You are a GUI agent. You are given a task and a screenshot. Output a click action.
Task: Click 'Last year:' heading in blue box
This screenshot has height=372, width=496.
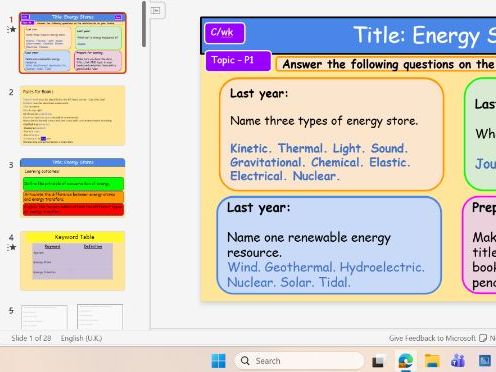pos(259,208)
